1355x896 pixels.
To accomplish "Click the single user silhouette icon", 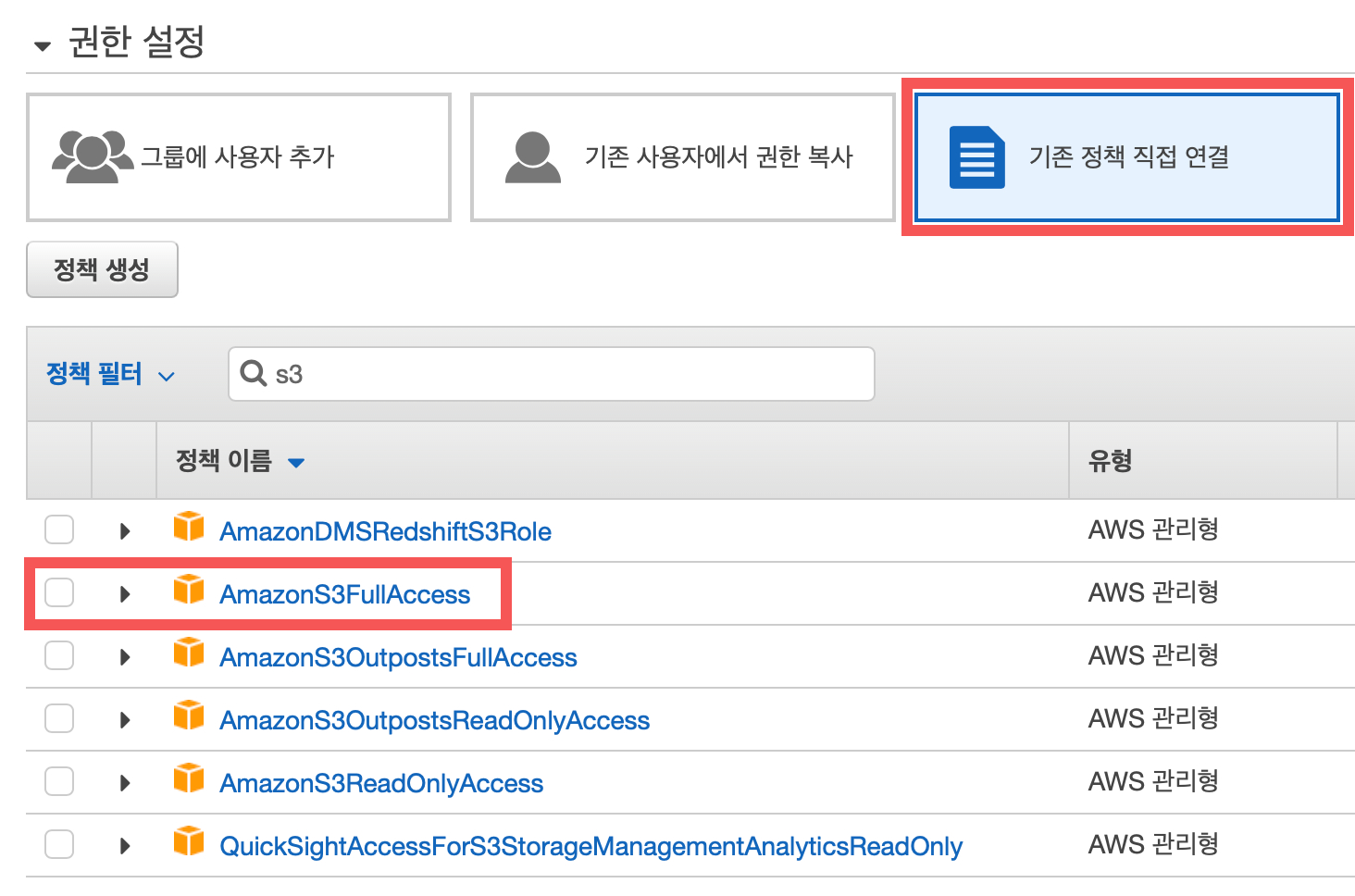I will click(x=533, y=156).
